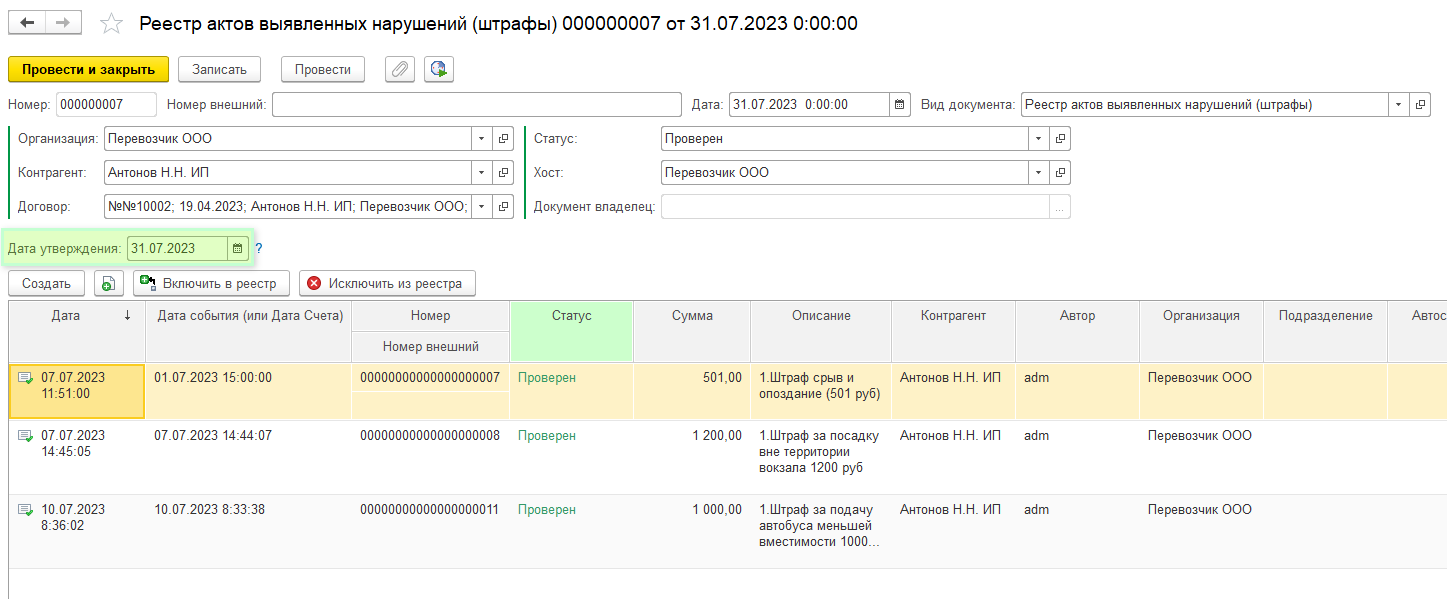Expand the Контрагент dropdown list

pos(481,173)
